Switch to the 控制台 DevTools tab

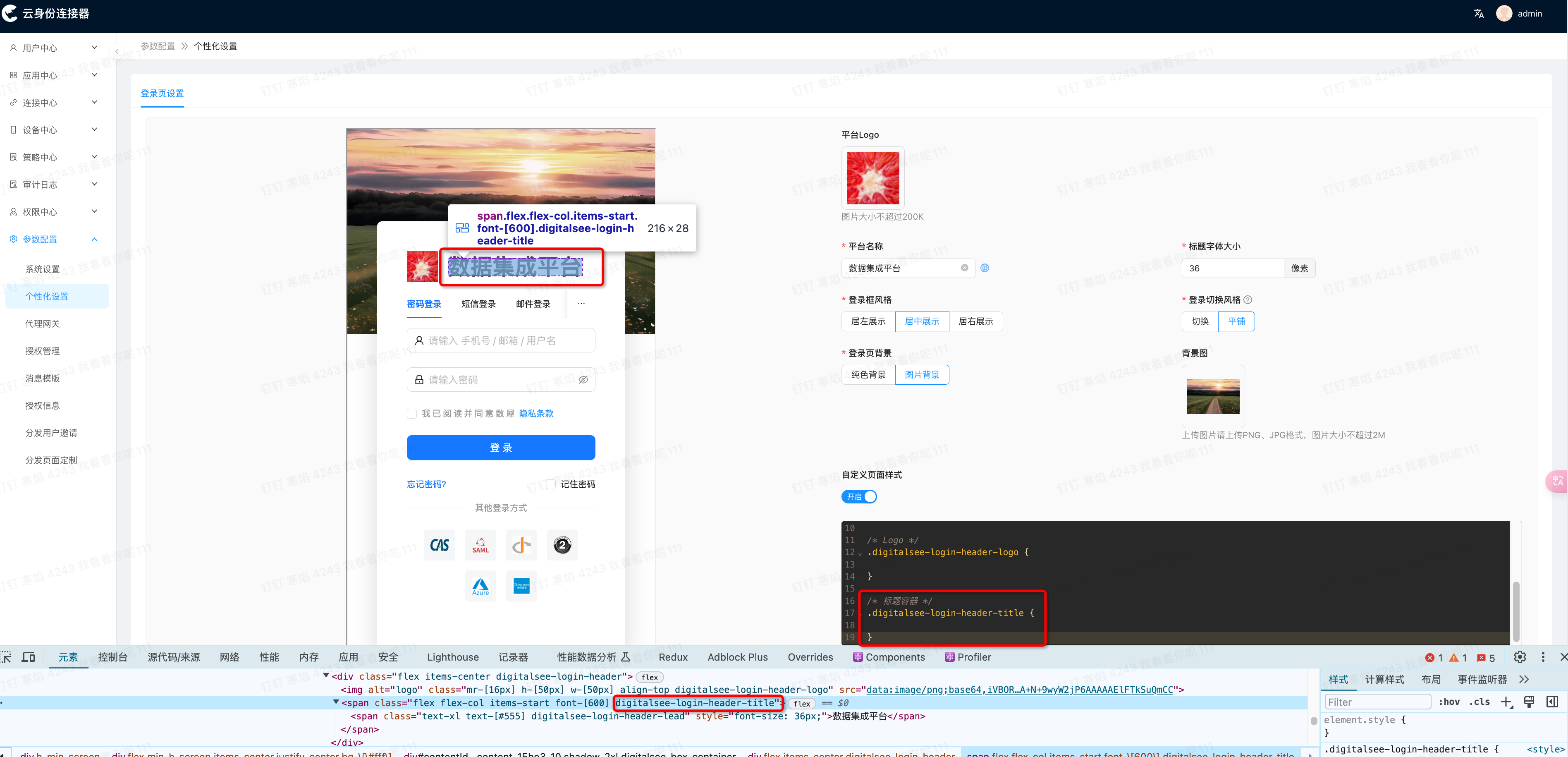click(112, 657)
